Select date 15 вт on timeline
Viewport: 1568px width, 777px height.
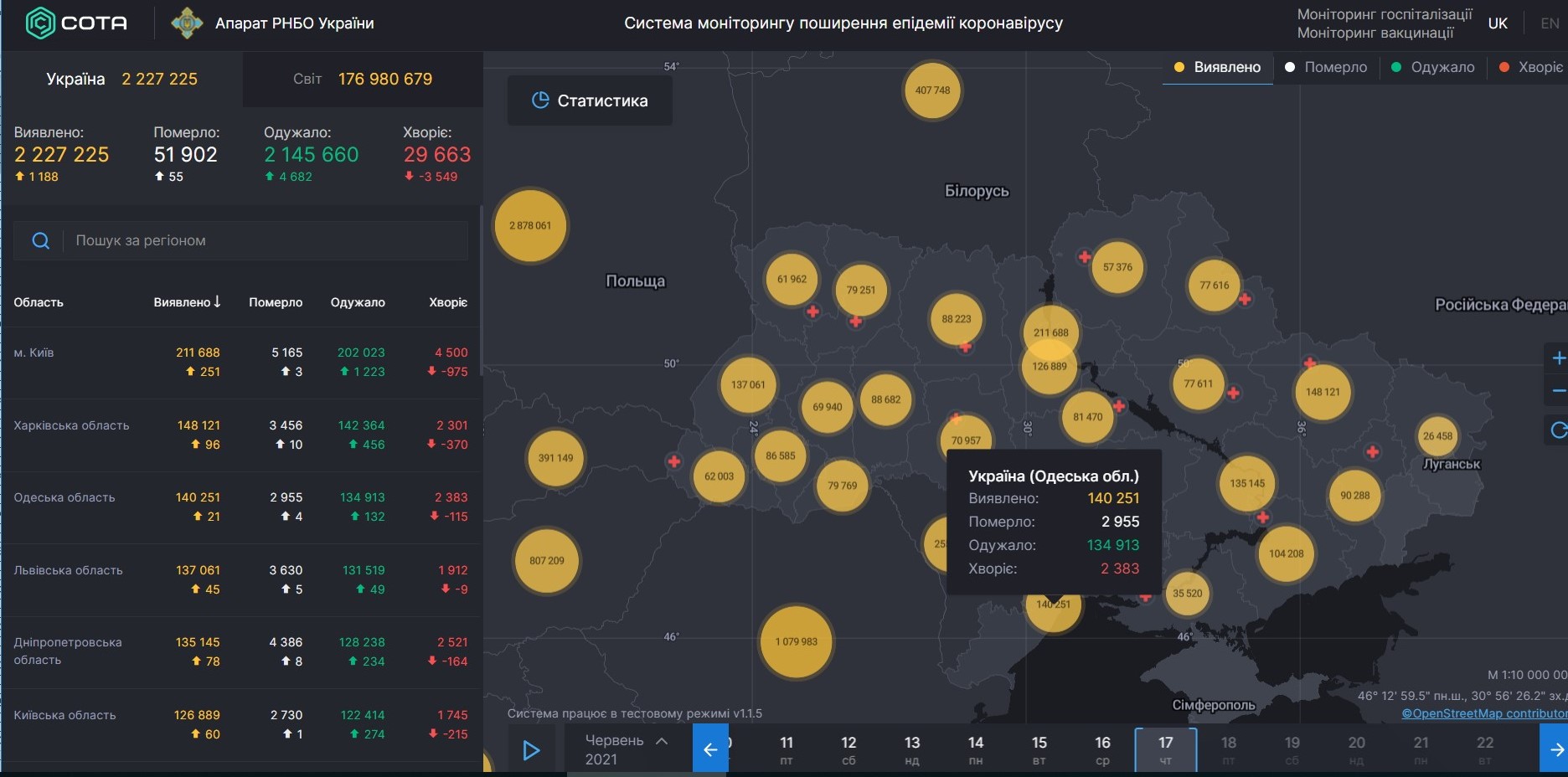point(1039,749)
